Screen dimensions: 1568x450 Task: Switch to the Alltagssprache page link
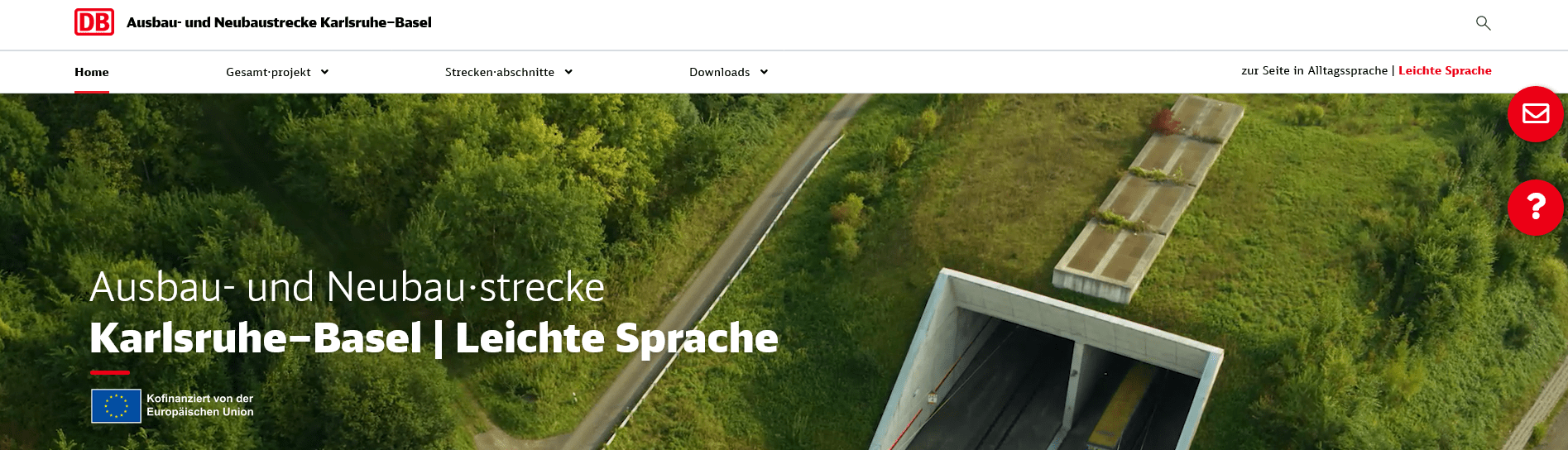tap(1314, 70)
